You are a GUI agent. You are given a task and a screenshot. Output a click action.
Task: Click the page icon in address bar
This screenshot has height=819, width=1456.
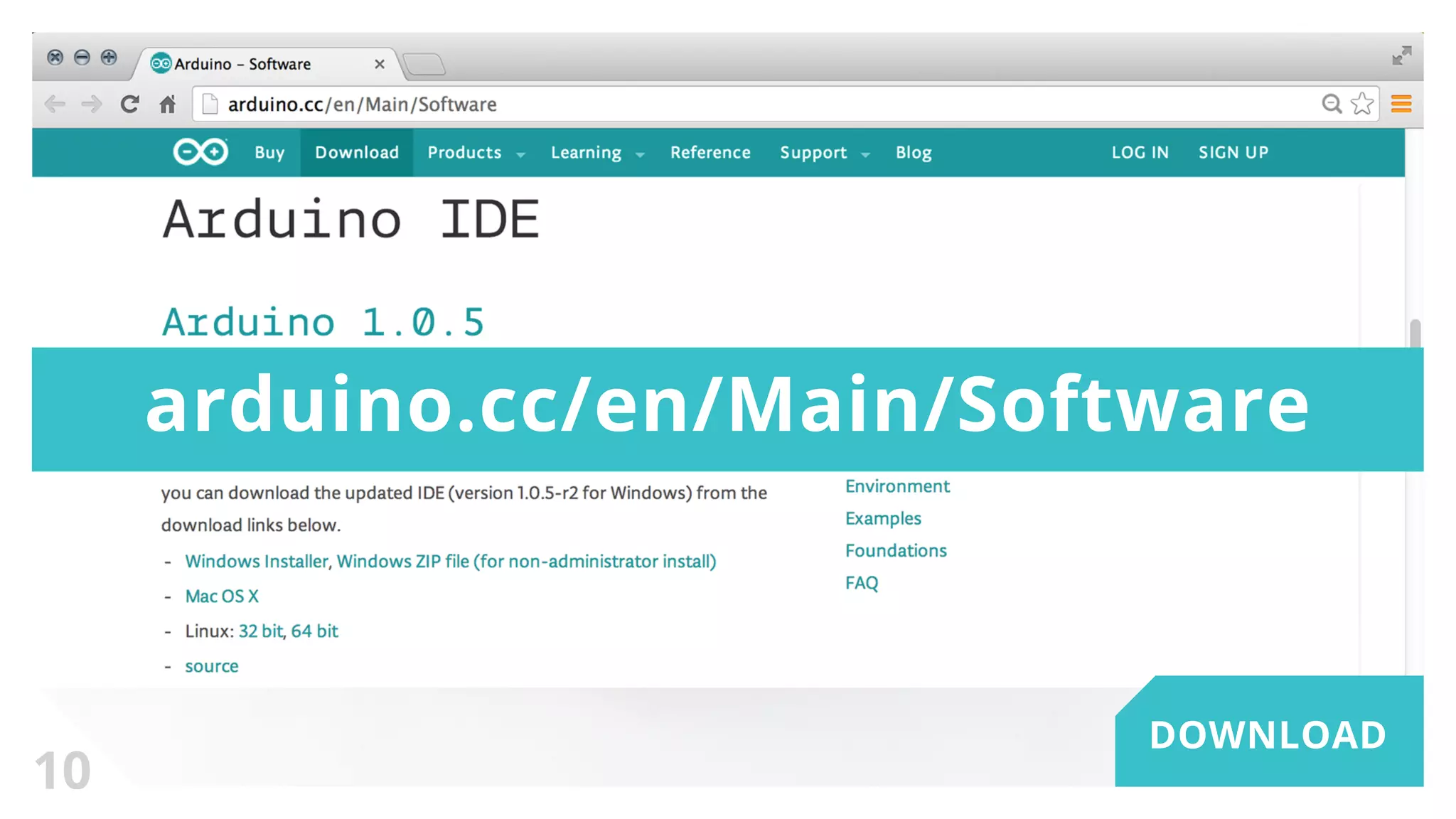(x=210, y=105)
